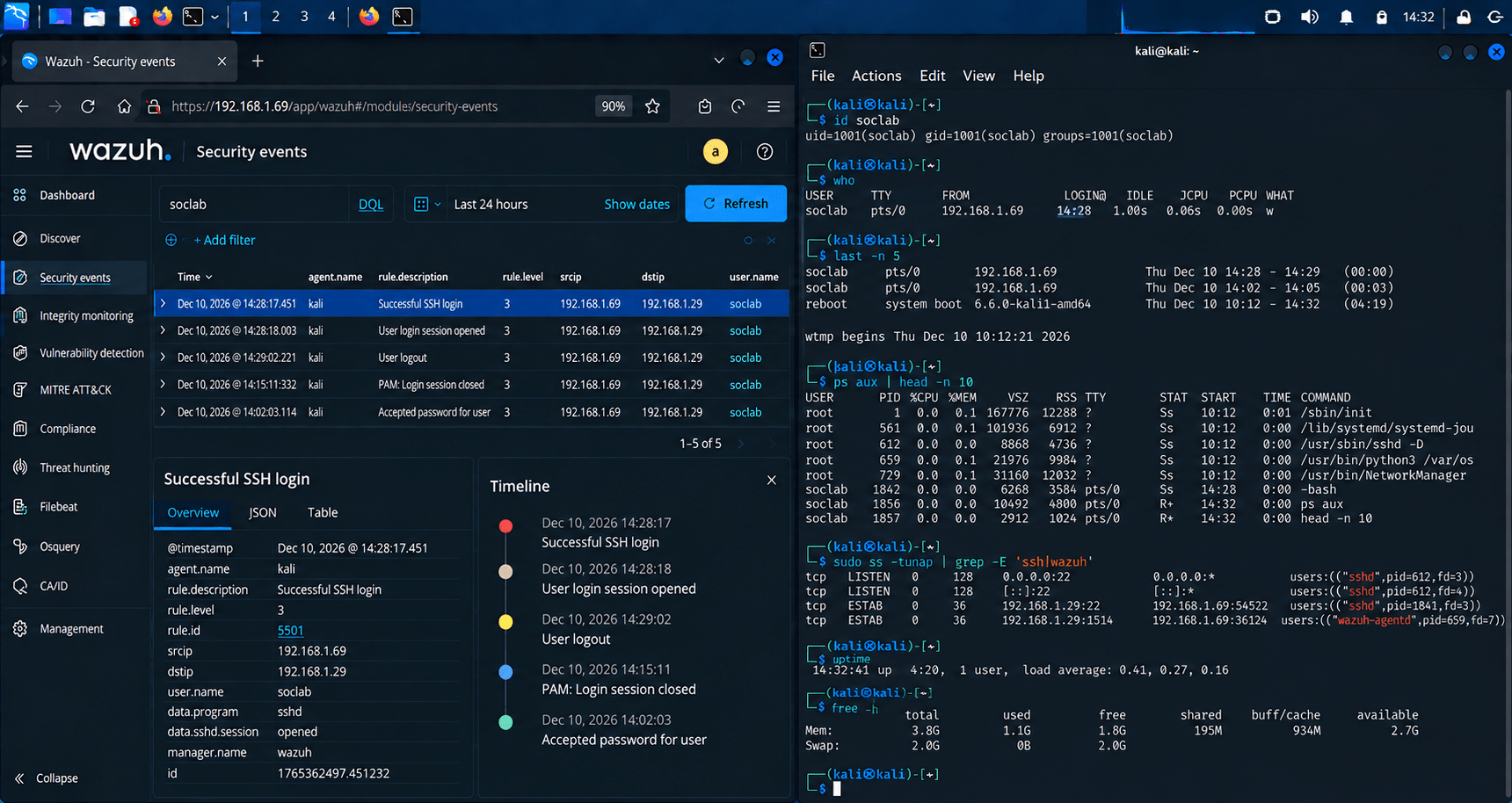Select the red Successful SSH login timeline dot
The height and width of the screenshot is (803, 1512).
[x=505, y=526]
